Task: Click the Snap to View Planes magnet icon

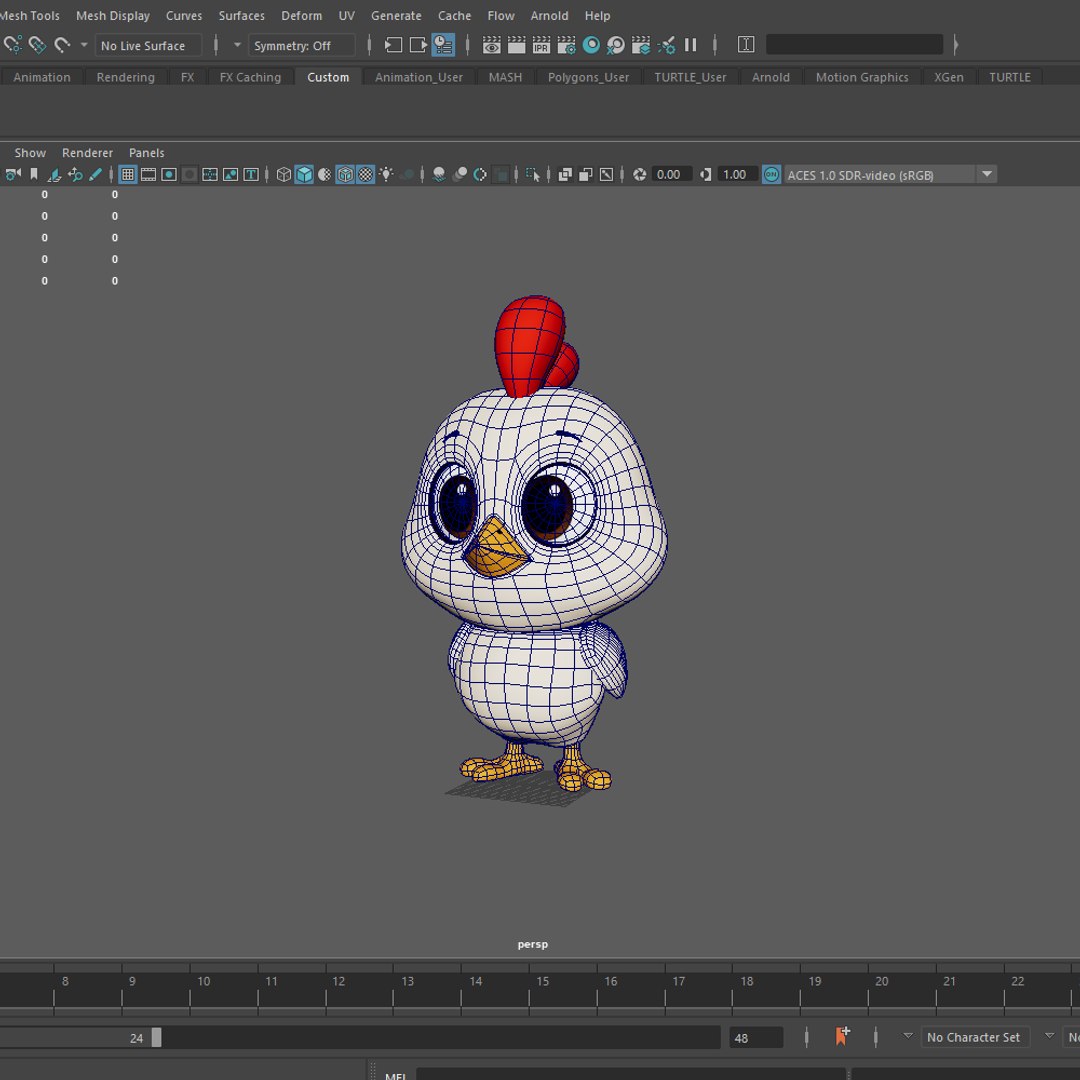Action: pos(37,45)
